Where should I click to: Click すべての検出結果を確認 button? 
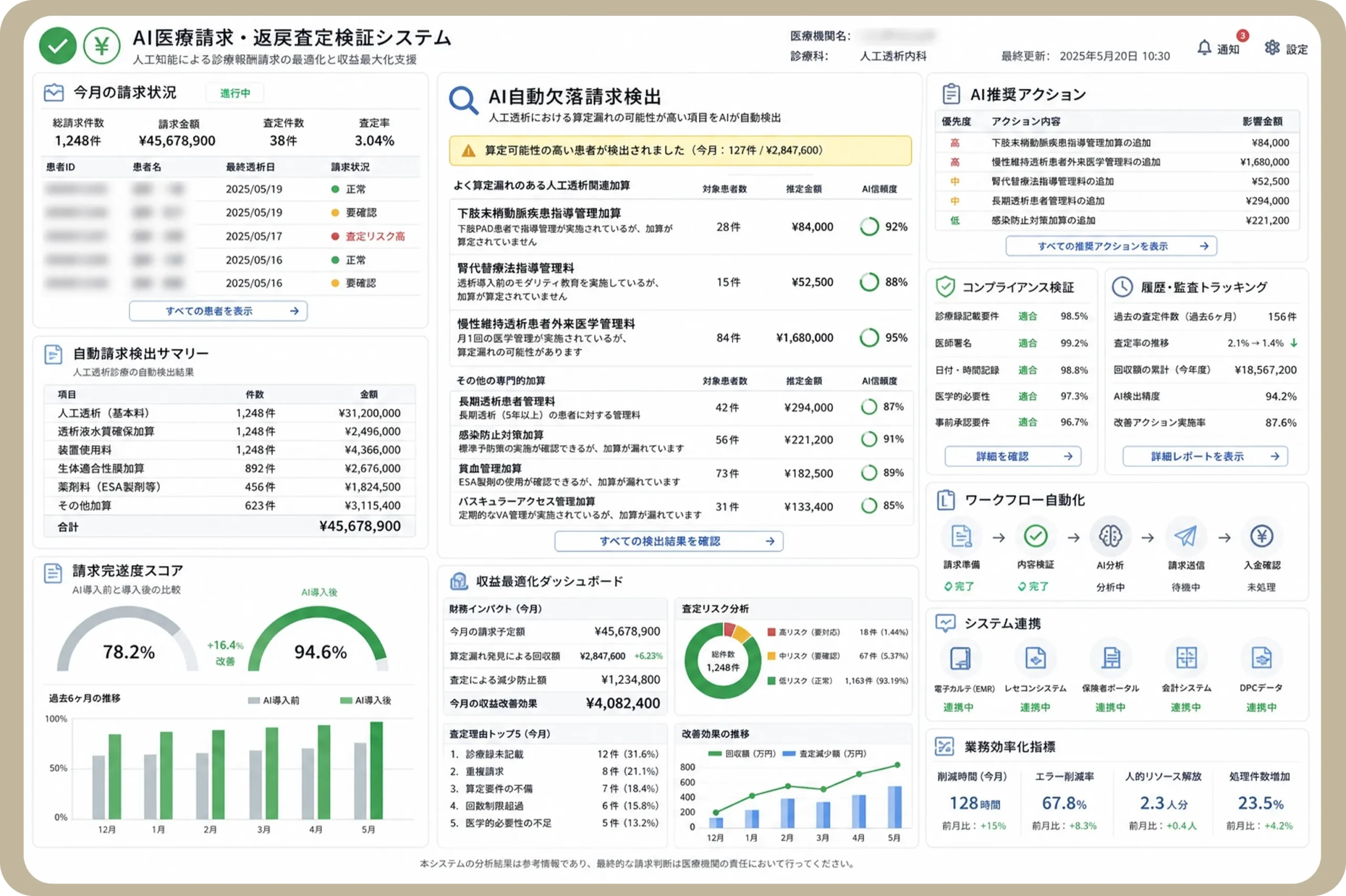pos(669,541)
